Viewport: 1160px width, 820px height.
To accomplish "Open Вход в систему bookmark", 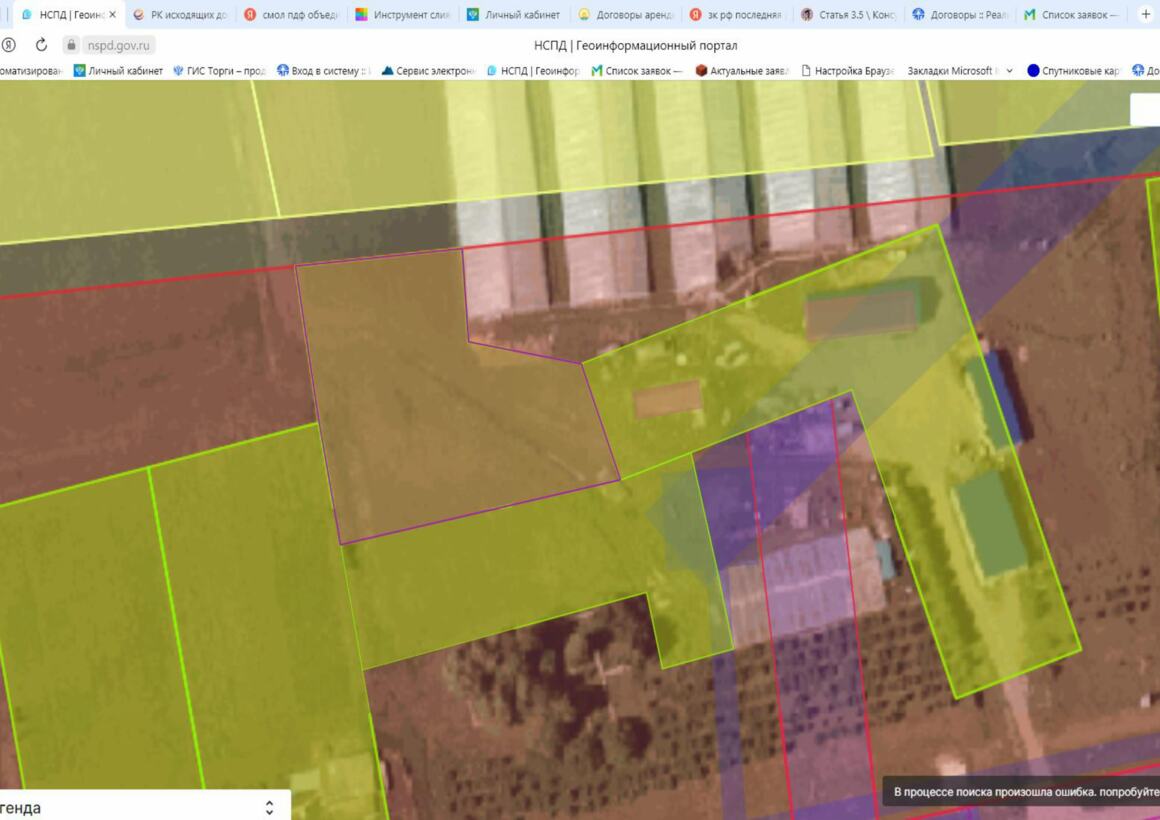I will click(x=324, y=71).
